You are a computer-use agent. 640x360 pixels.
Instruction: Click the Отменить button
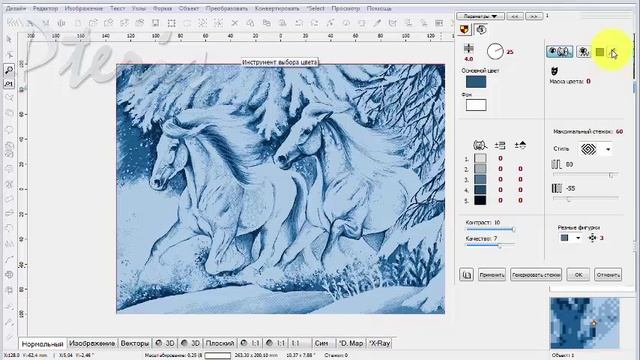pos(608,275)
